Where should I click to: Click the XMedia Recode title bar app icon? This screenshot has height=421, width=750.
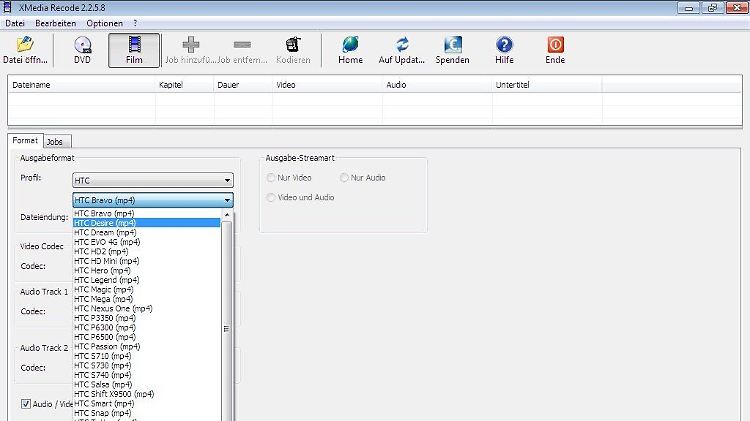point(7,7)
